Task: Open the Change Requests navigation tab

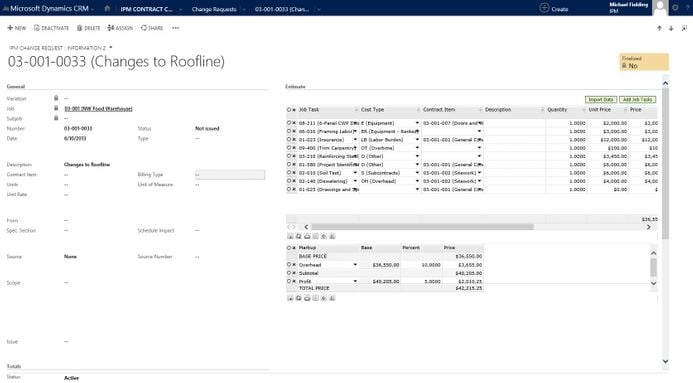Action: (214, 9)
